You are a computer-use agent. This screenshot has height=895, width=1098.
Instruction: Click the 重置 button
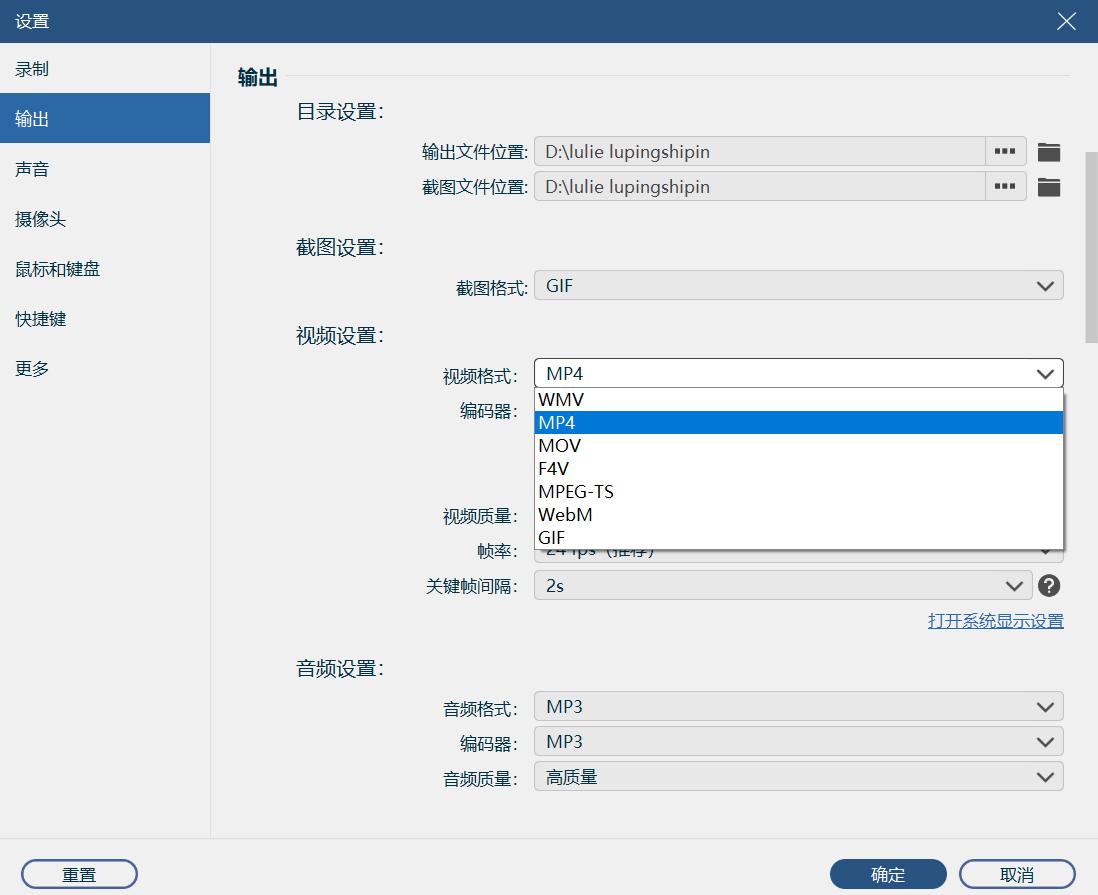coord(79,873)
